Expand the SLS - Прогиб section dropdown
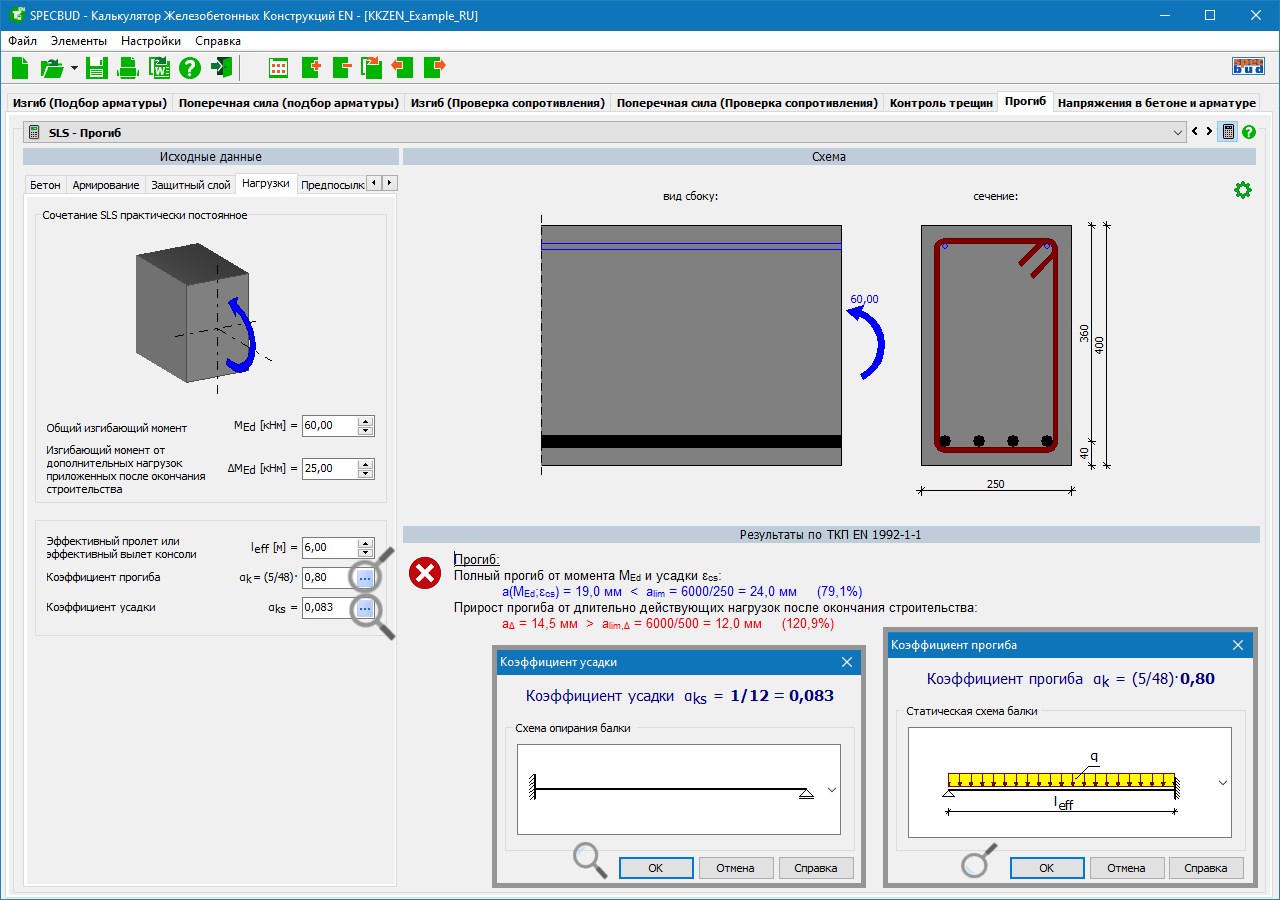1280x900 pixels. [1176, 132]
